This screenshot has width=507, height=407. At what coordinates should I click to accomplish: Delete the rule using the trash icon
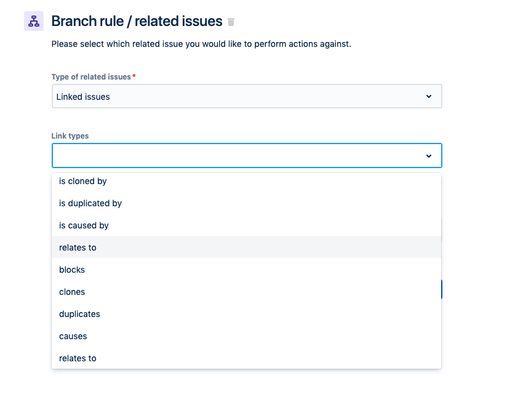pos(231,22)
